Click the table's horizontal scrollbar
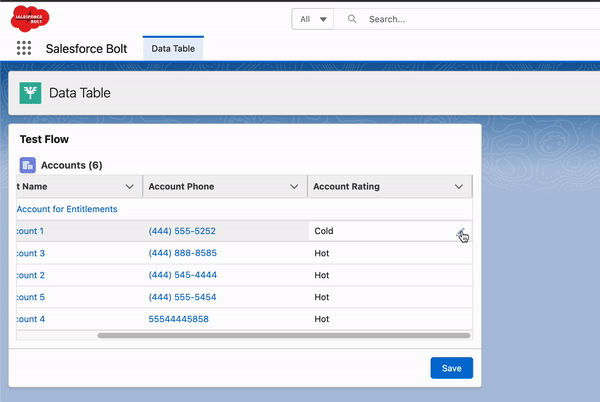 coord(284,335)
